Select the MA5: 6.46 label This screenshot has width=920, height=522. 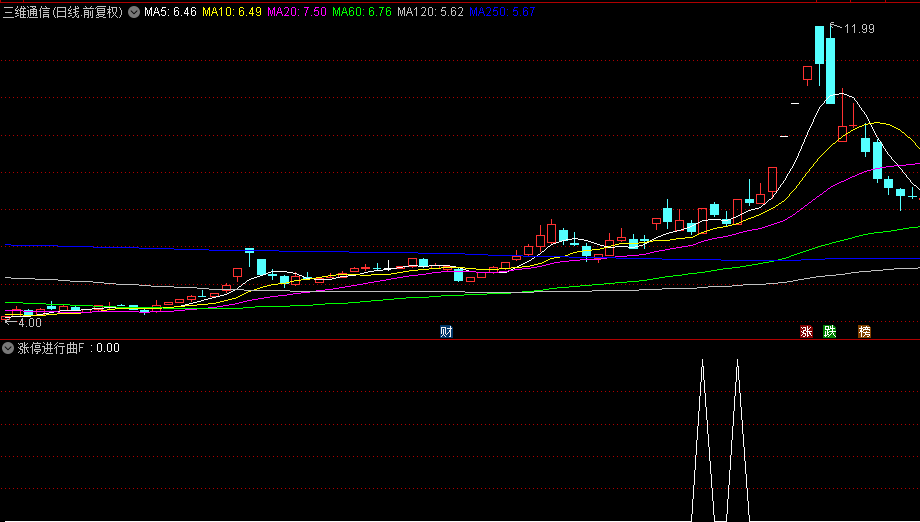point(169,13)
